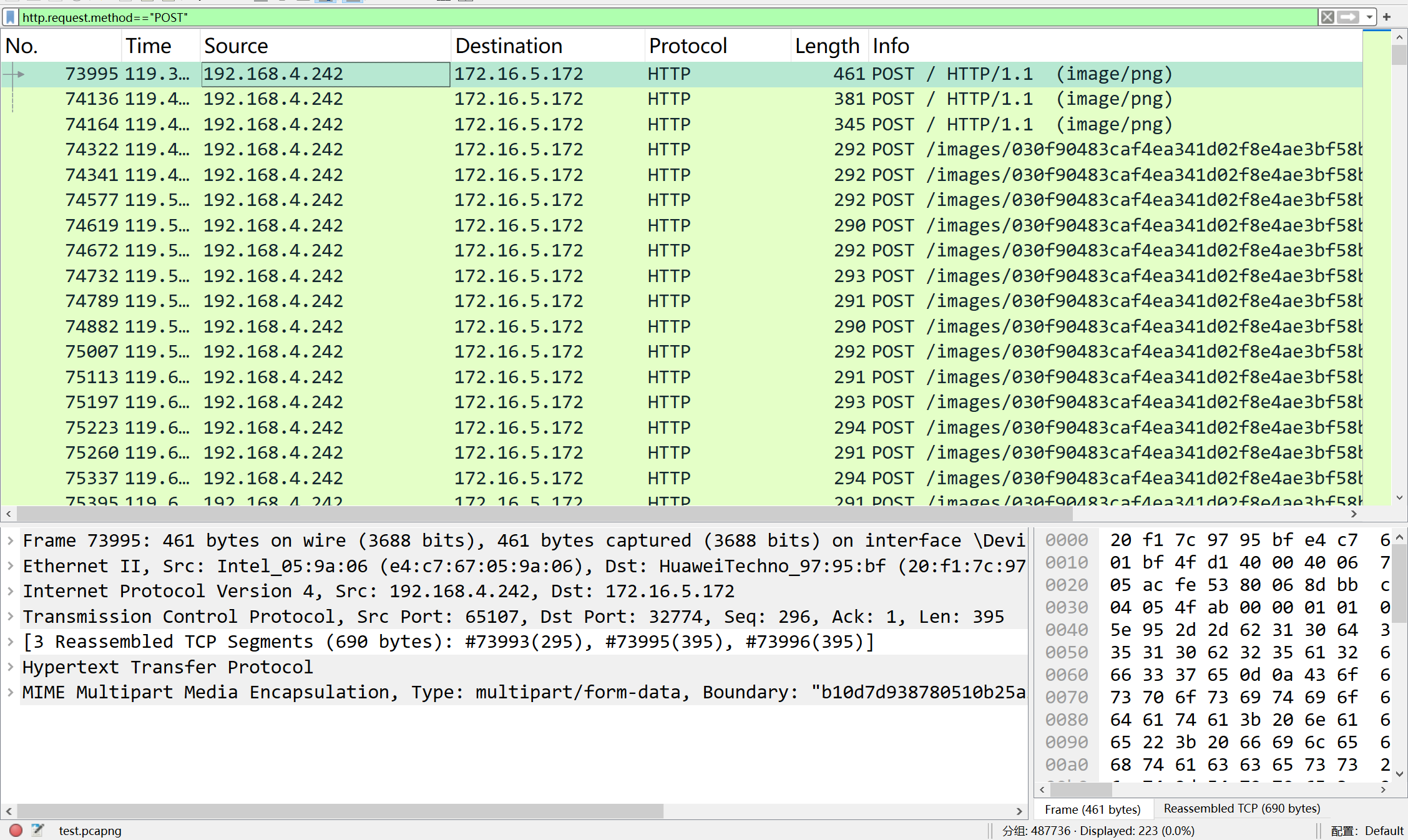Viewport: 1408px width, 840px height.
Task: Switch to Reassembled TCP (690 bytes) tab
Action: [x=1241, y=809]
